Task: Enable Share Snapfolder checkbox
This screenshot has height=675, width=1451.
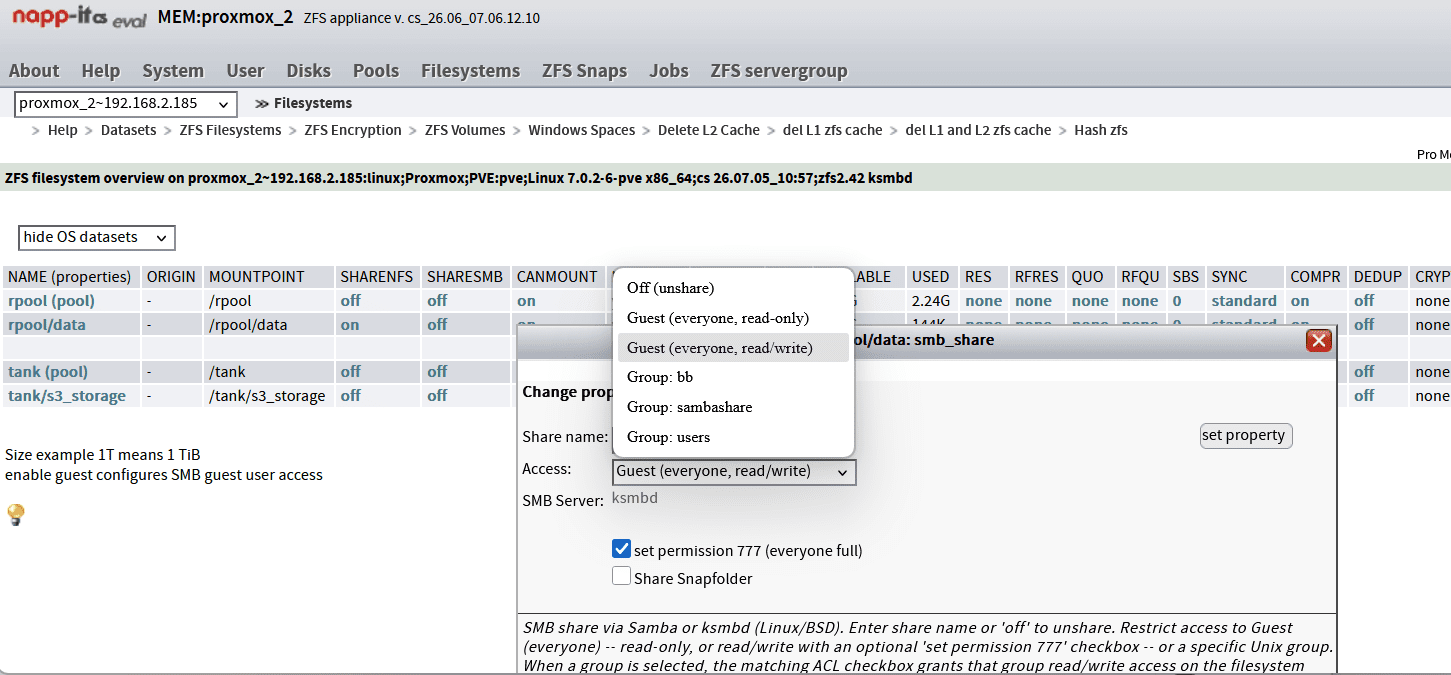Action: [x=621, y=577]
